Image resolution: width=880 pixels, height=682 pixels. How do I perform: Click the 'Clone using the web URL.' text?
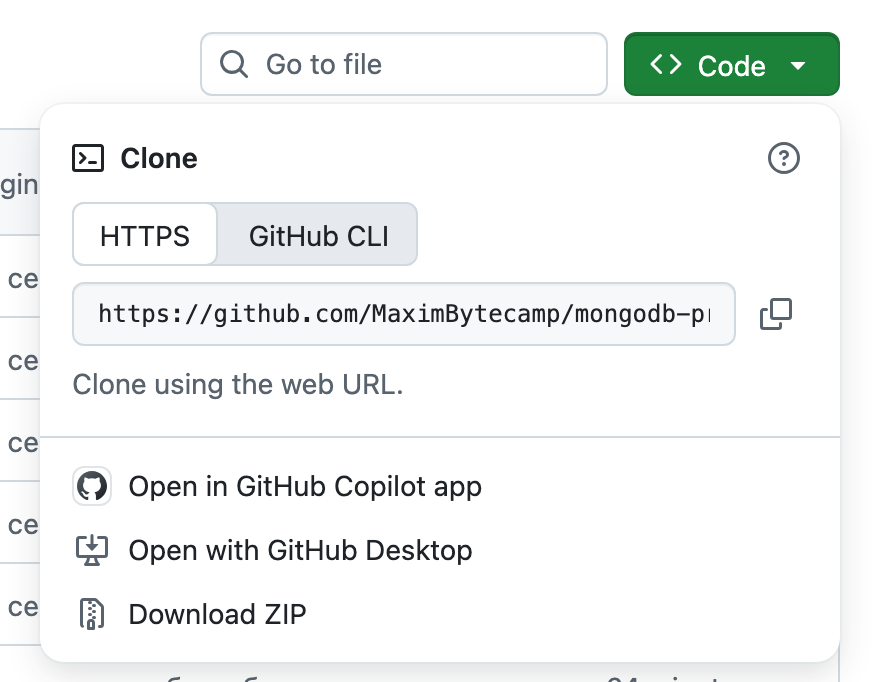(x=238, y=385)
